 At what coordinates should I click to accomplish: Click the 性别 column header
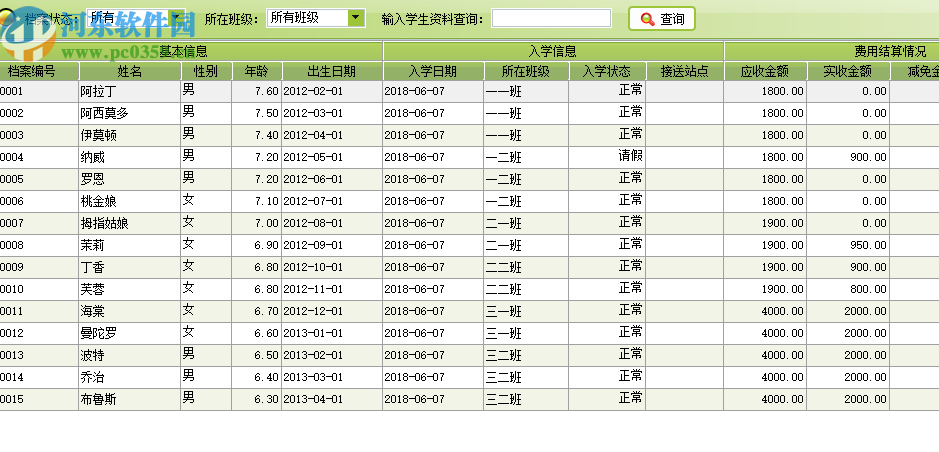click(206, 72)
